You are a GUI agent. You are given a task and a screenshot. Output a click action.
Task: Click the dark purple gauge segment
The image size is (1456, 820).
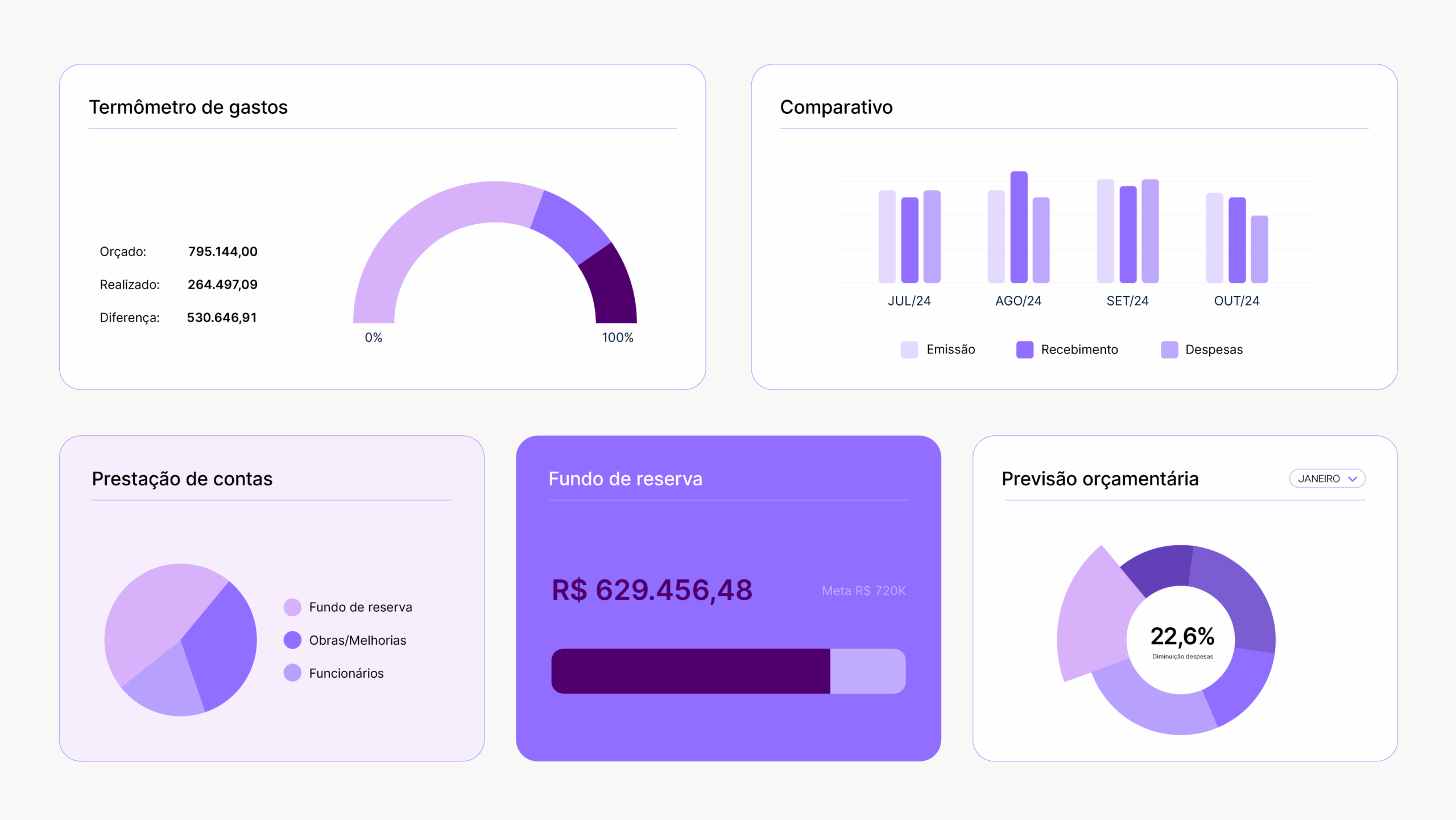coord(611,287)
